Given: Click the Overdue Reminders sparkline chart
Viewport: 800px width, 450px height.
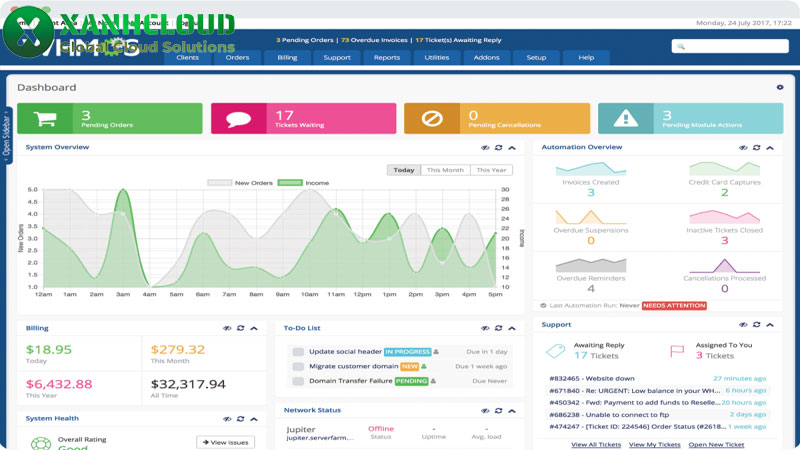Looking at the screenshot, I should pos(590,265).
